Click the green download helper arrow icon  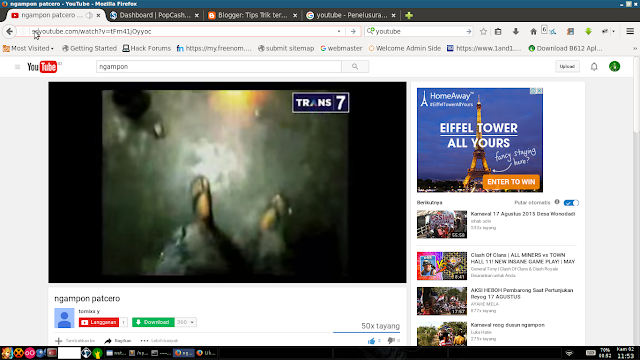[x=588, y=31]
